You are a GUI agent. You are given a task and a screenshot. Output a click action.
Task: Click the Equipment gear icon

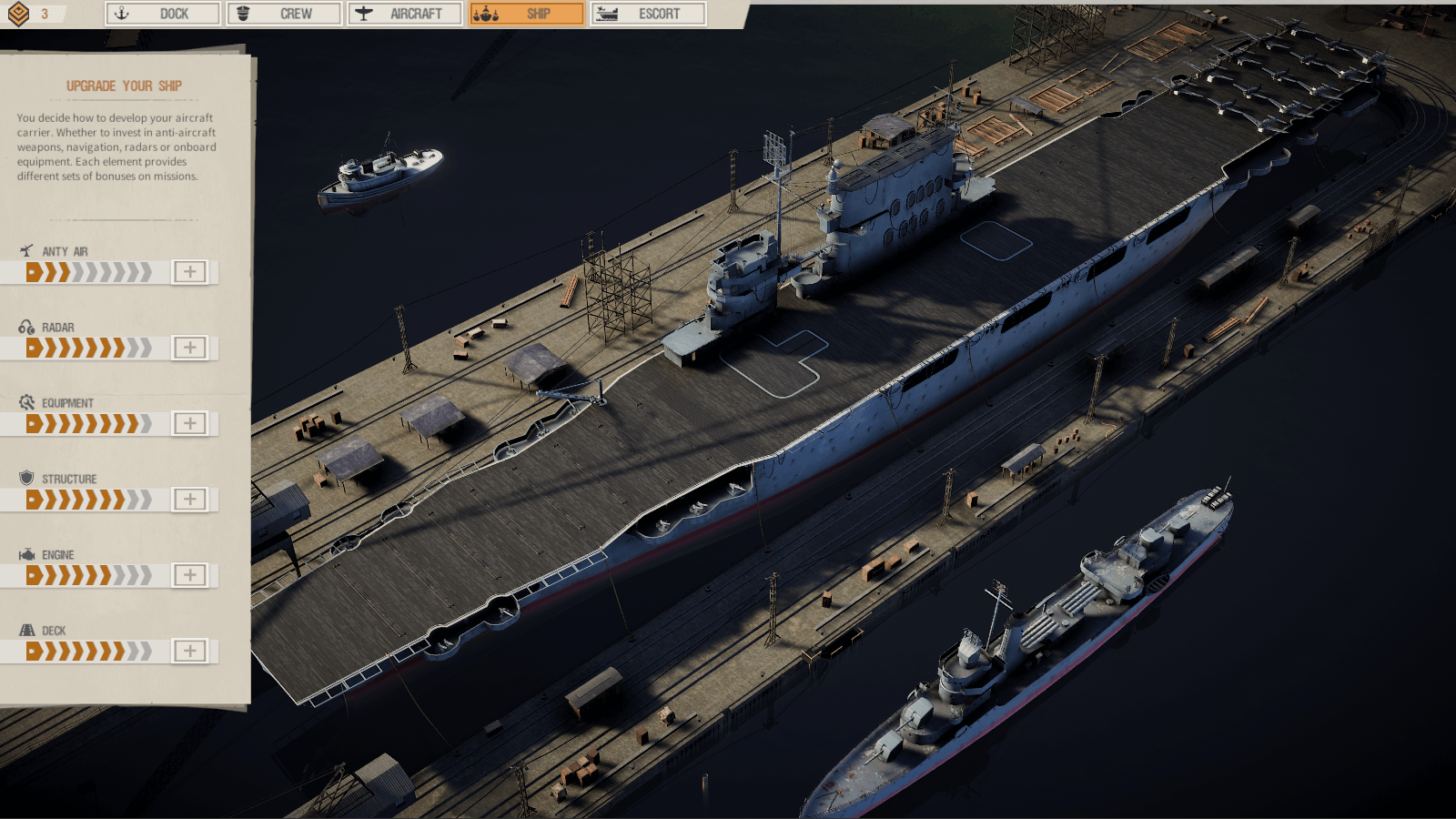click(x=26, y=402)
